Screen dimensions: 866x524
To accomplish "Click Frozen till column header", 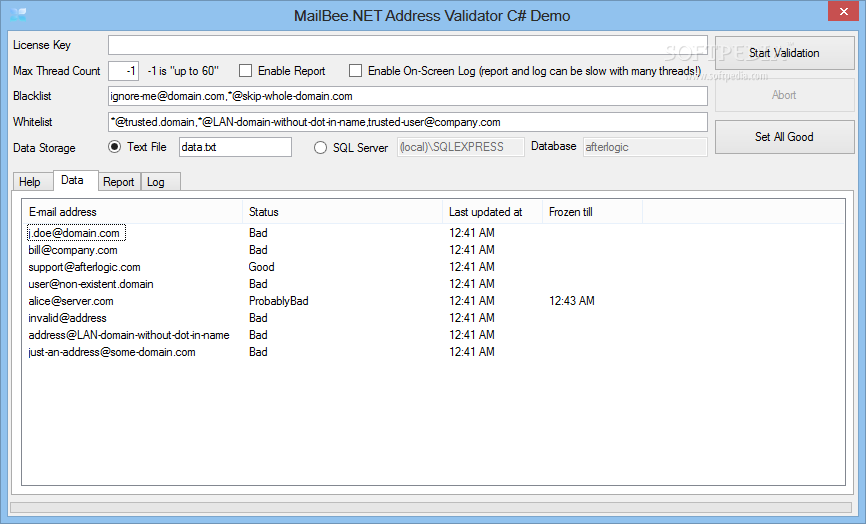I will pyautogui.click(x=593, y=212).
